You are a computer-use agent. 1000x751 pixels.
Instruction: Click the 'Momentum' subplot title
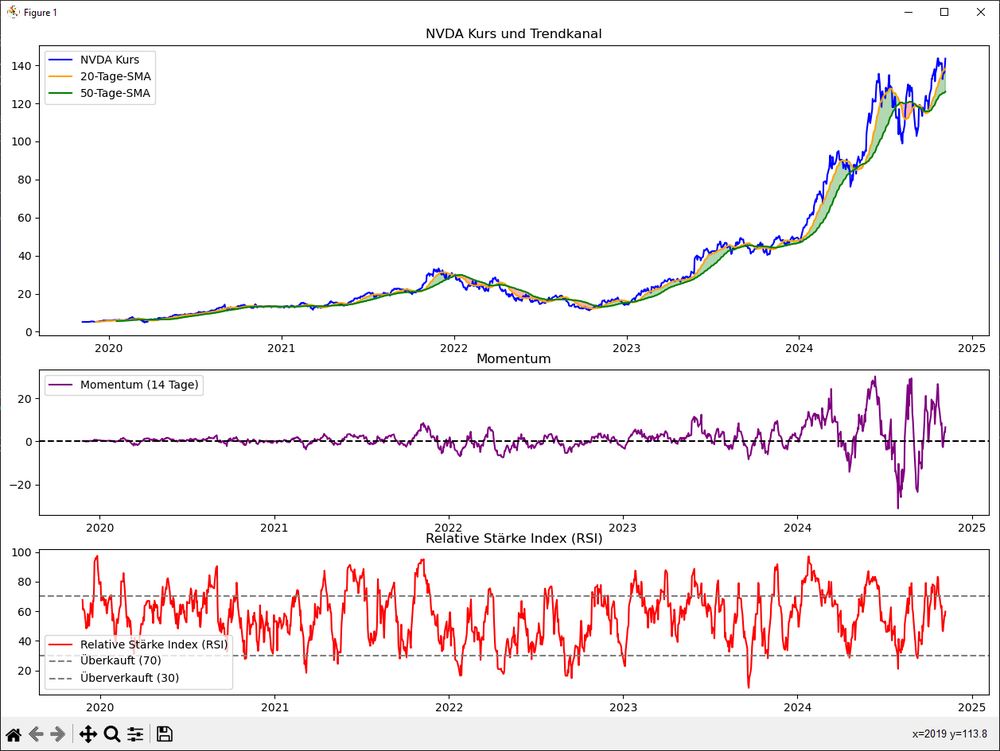click(513, 359)
